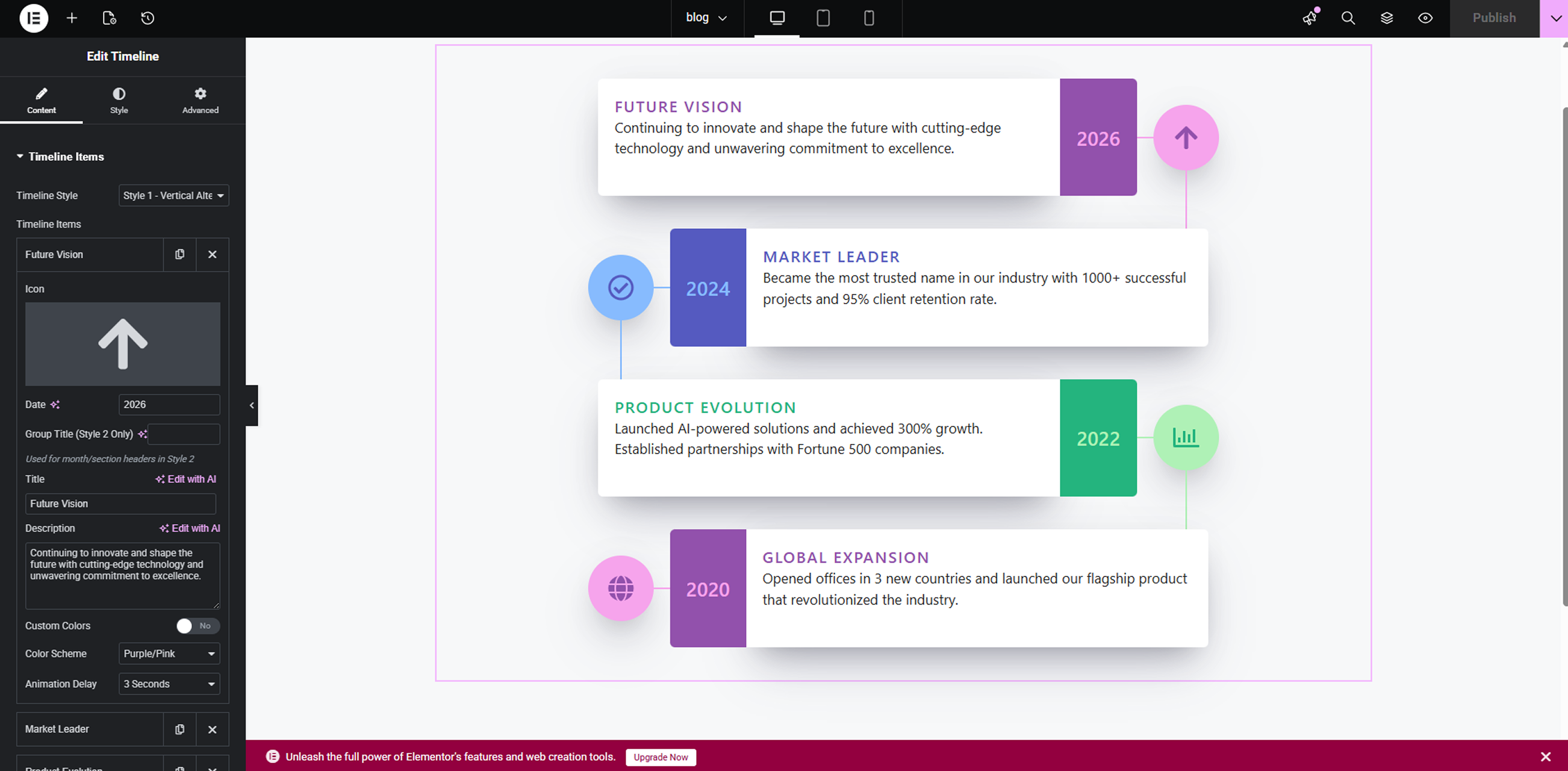Add a new element with the plus icon
The height and width of the screenshot is (771, 1568).
pos(72,18)
